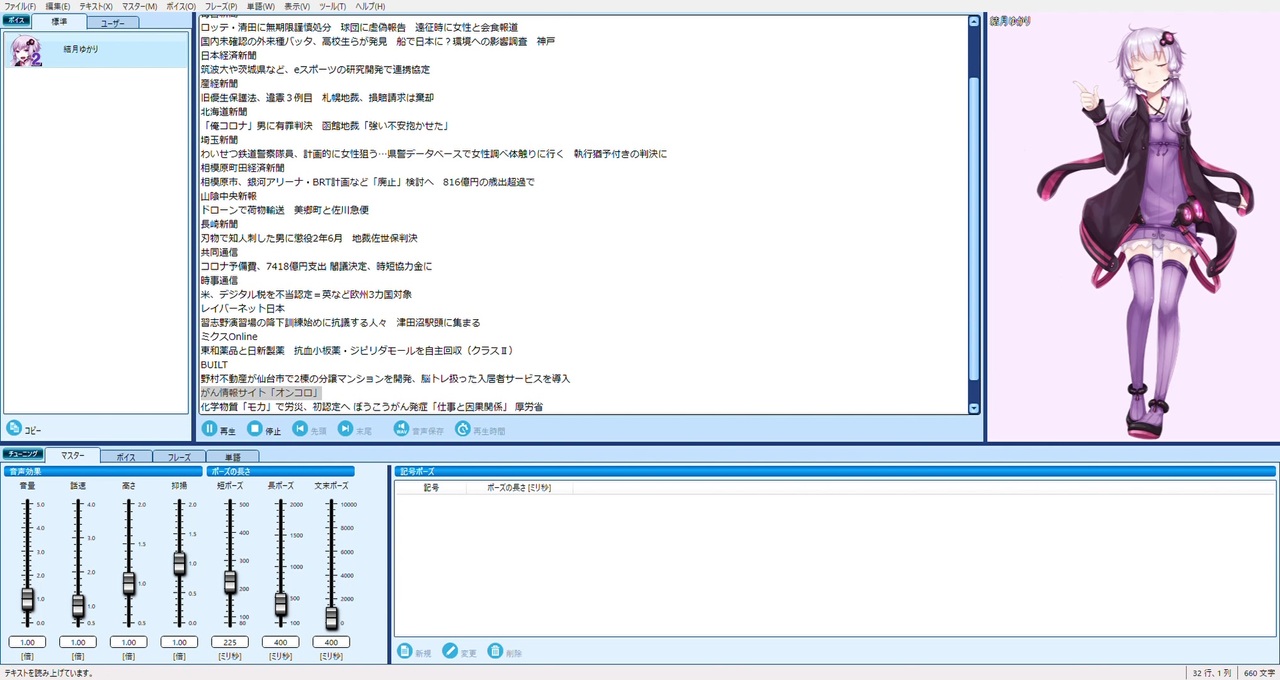The height and width of the screenshot is (680, 1280).
Task: Click the 長ポーズ value field
Action: (x=281, y=642)
